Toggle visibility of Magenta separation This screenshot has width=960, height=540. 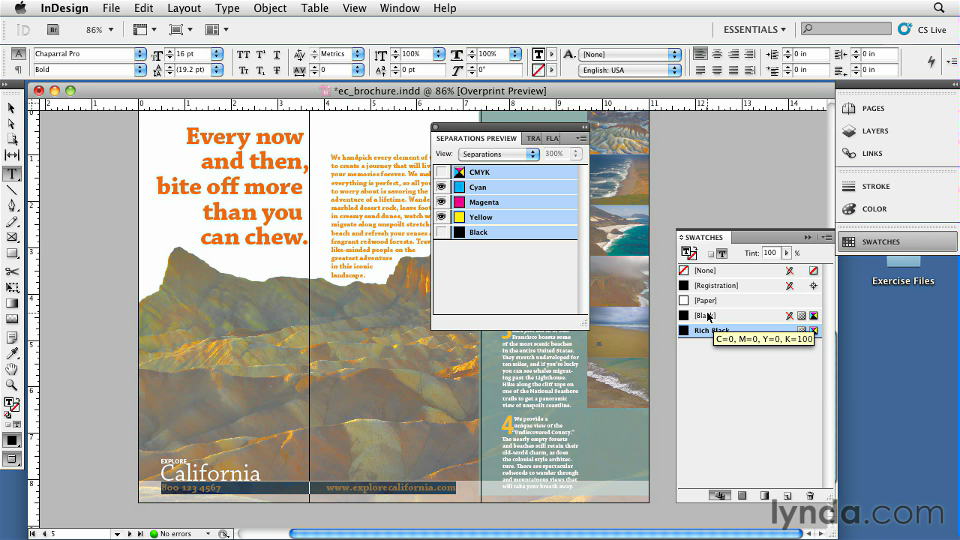click(441, 202)
